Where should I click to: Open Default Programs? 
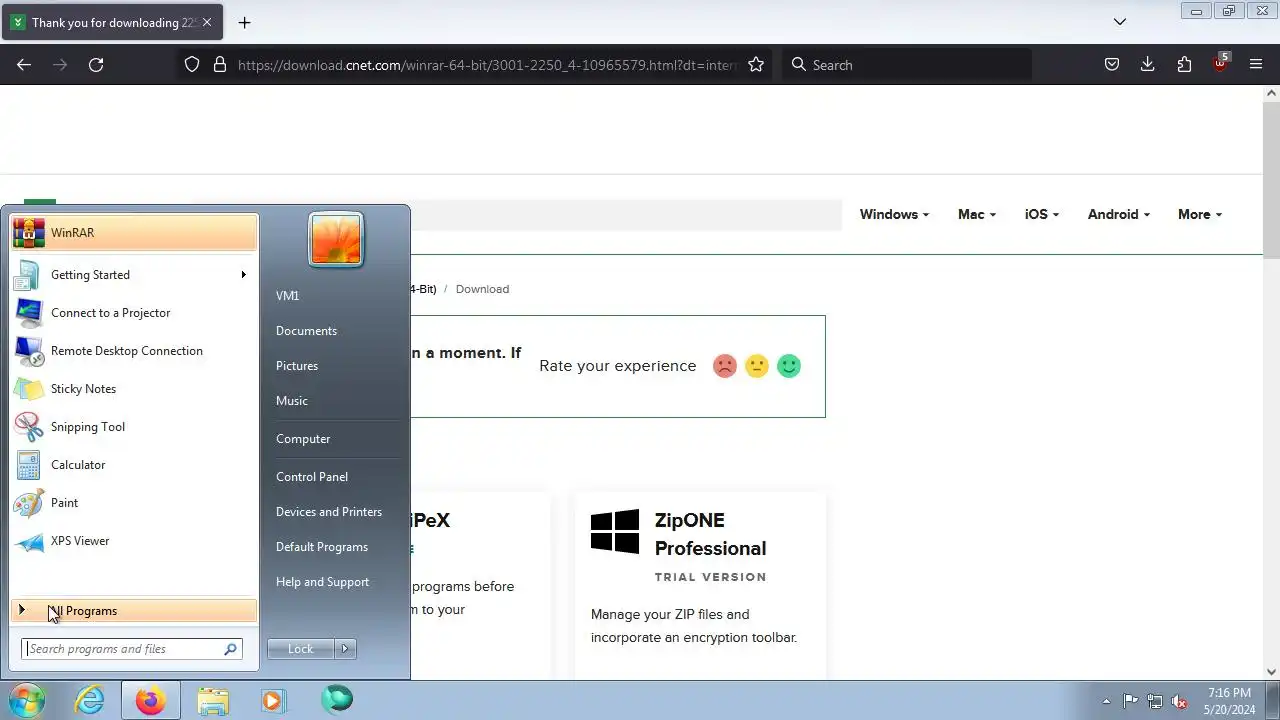(322, 547)
